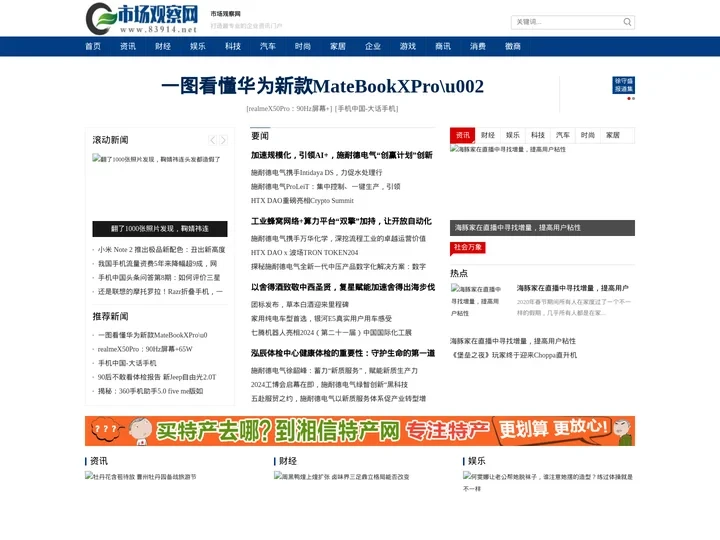The image size is (720, 540).
Task: Open article 我国手机流量资费5年来降幅超9成
Action: pos(157,264)
